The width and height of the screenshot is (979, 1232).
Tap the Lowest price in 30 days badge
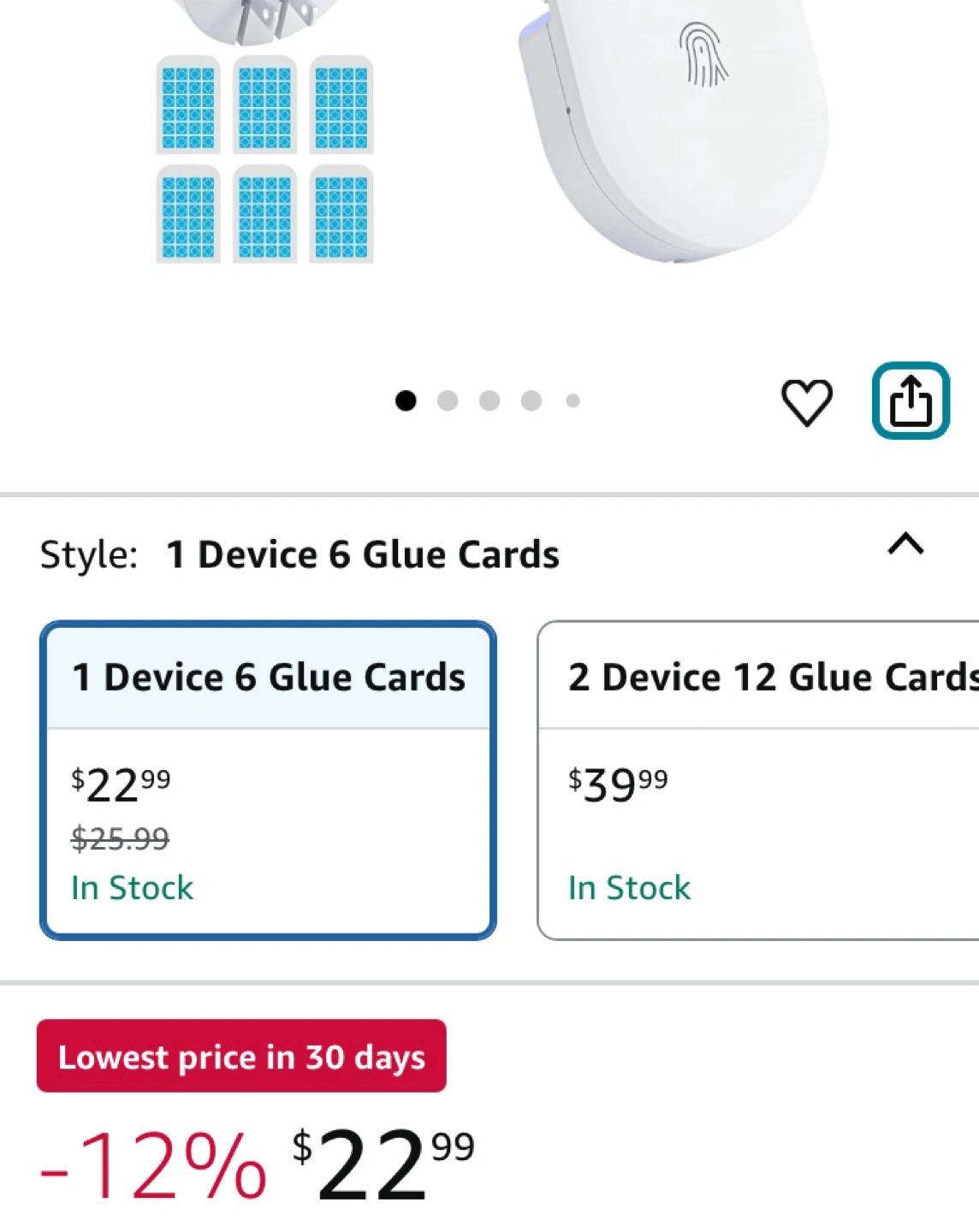[241, 1057]
